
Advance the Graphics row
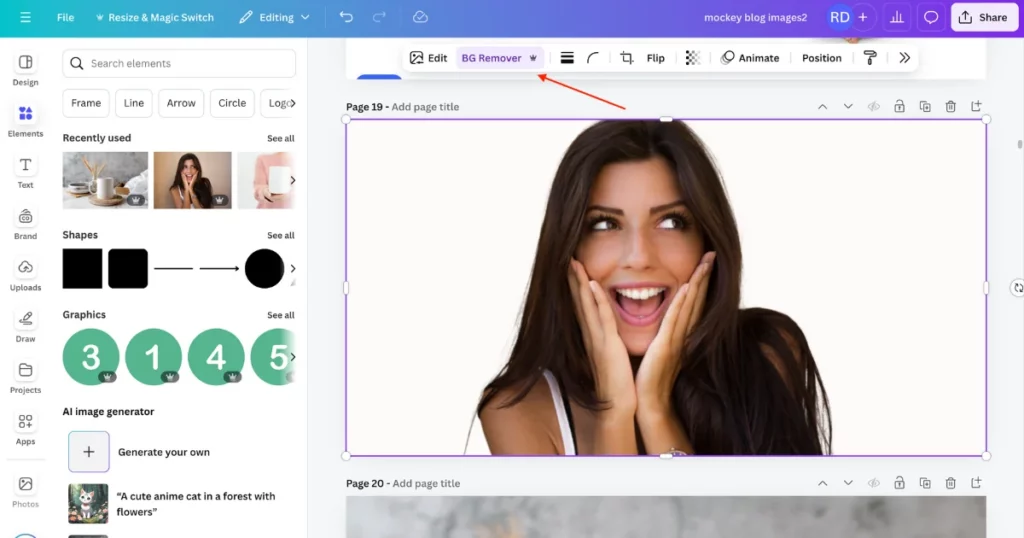pyautogui.click(x=293, y=357)
